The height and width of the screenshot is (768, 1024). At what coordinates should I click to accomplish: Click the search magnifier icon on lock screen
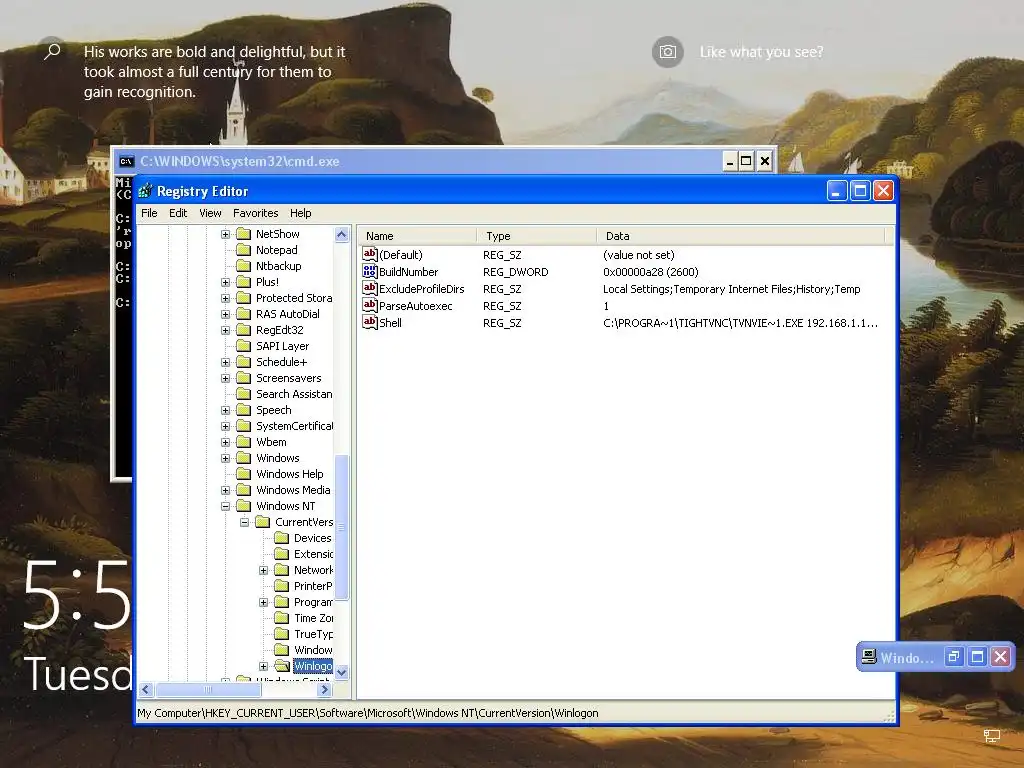coord(52,51)
